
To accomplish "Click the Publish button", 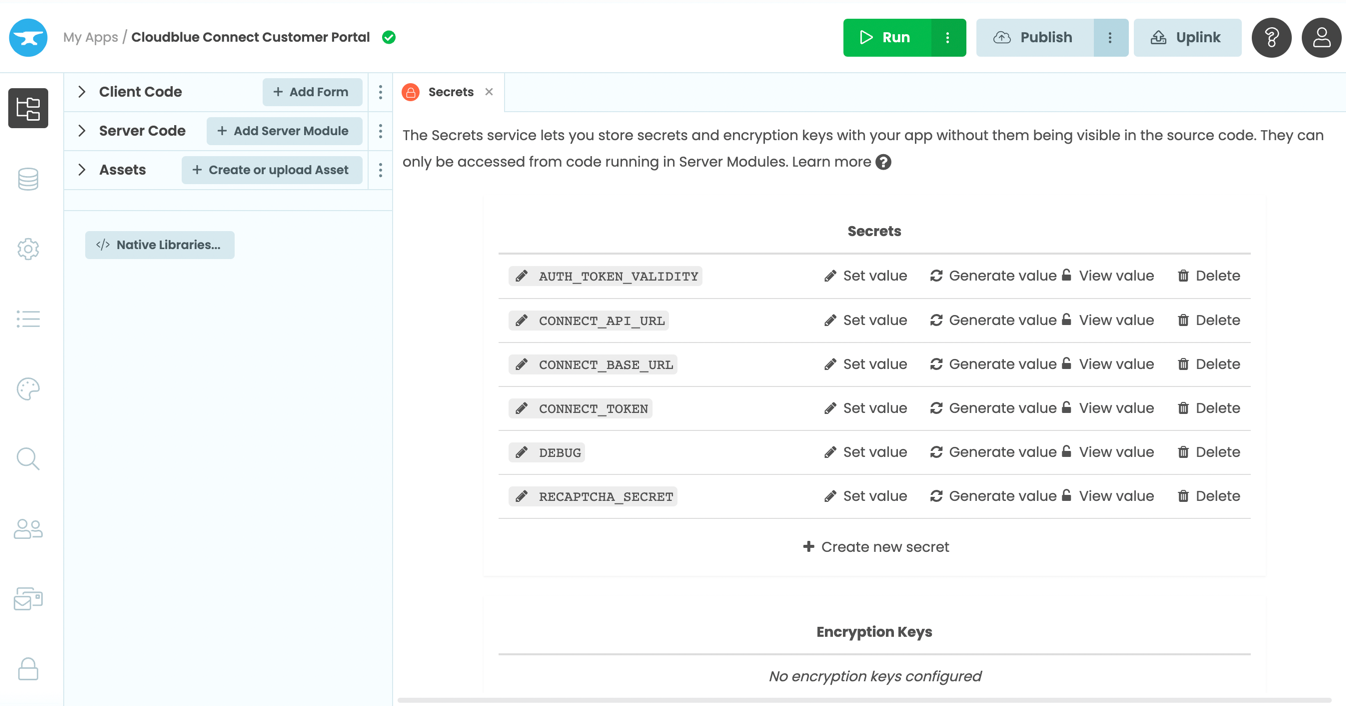I will pyautogui.click(x=1035, y=37).
